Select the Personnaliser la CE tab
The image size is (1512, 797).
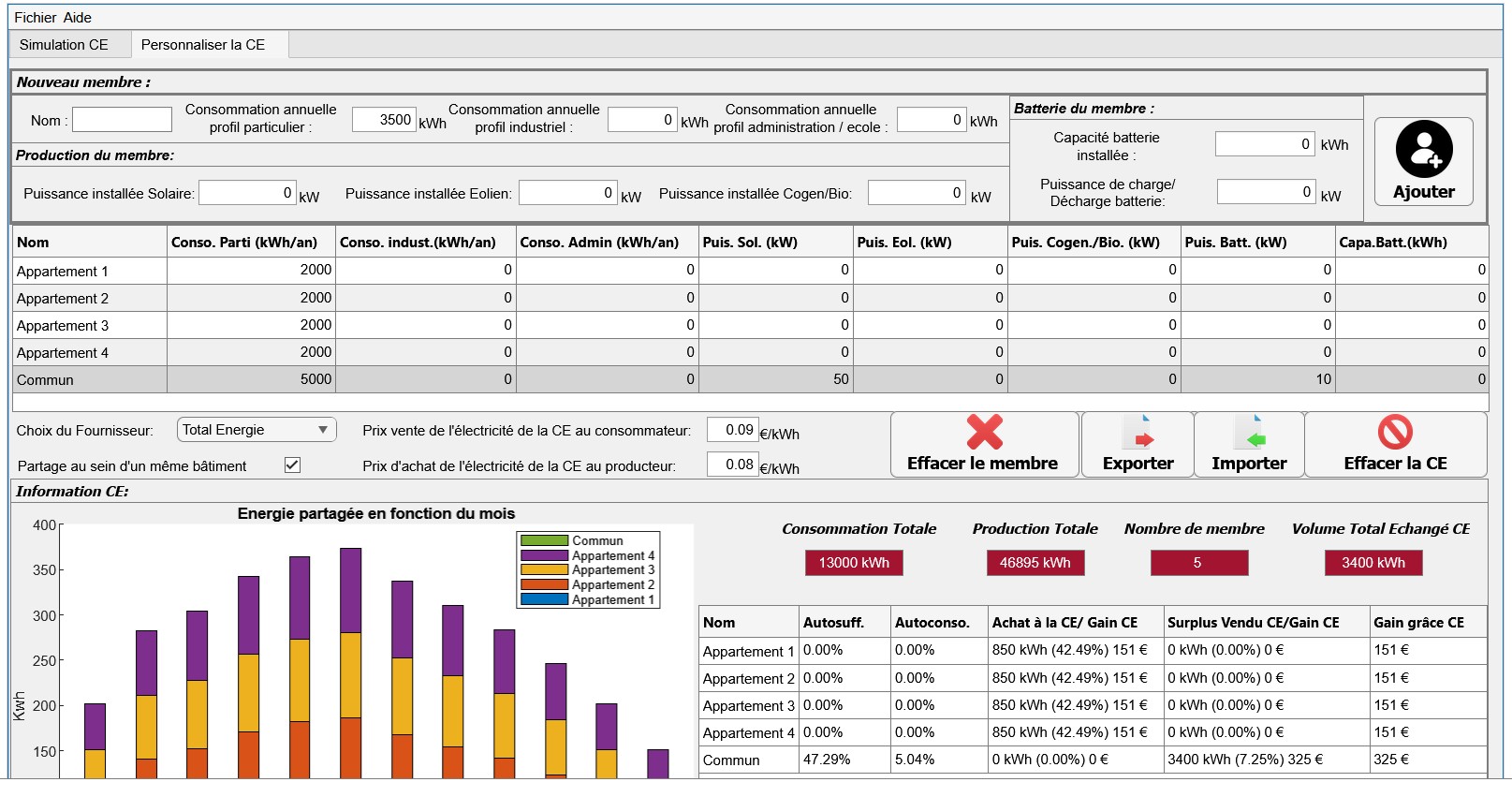coord(203,45)
